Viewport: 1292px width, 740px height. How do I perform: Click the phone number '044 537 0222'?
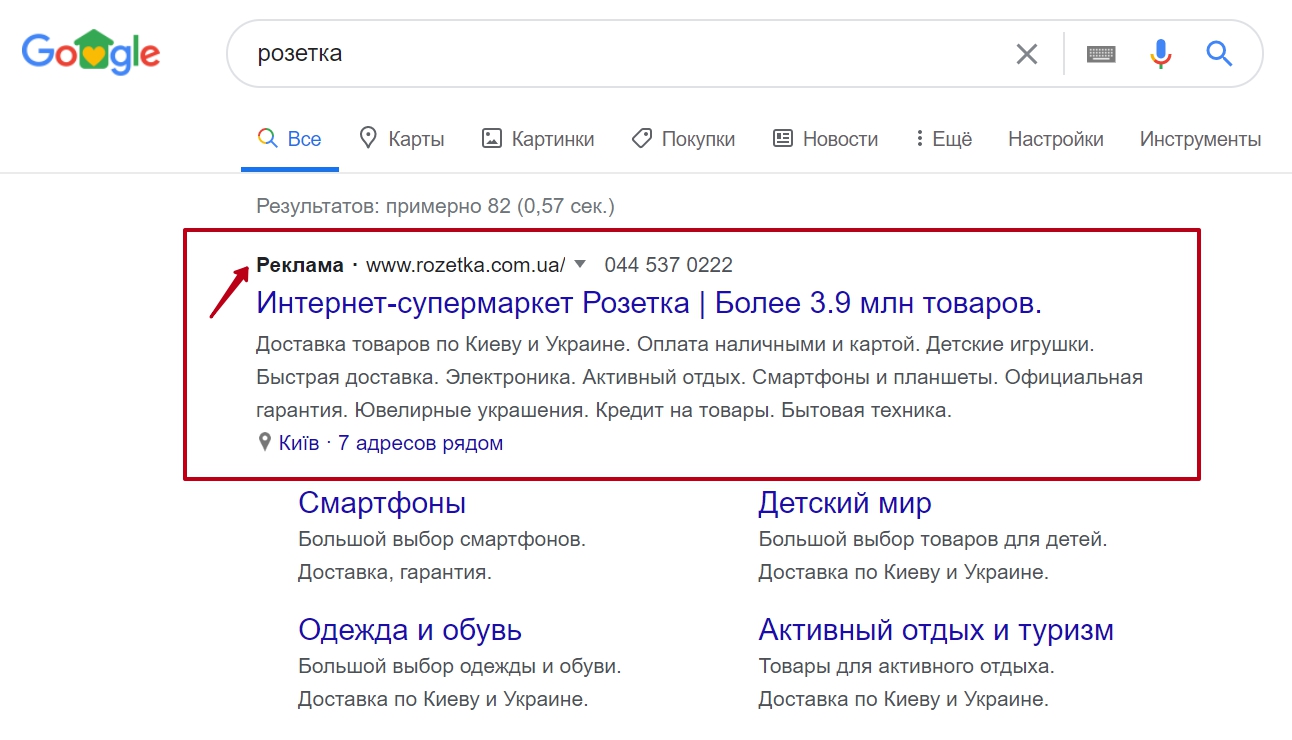pos(669,265)
